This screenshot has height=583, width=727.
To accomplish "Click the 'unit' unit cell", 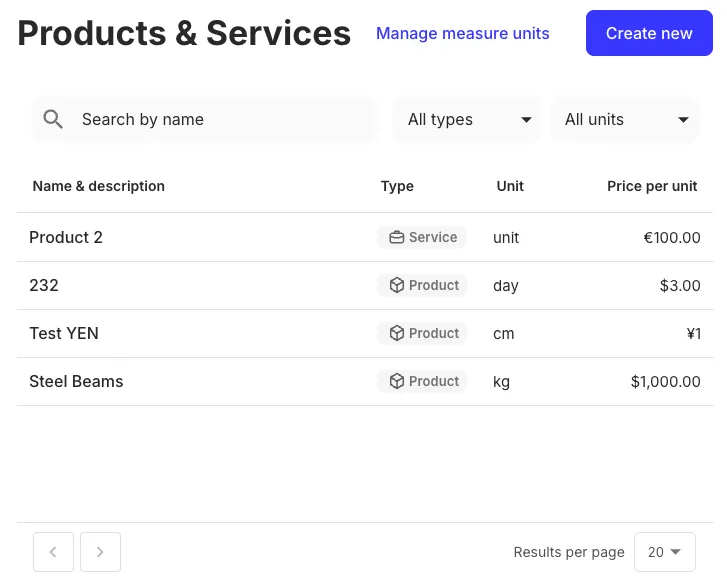I will (506, 237).
